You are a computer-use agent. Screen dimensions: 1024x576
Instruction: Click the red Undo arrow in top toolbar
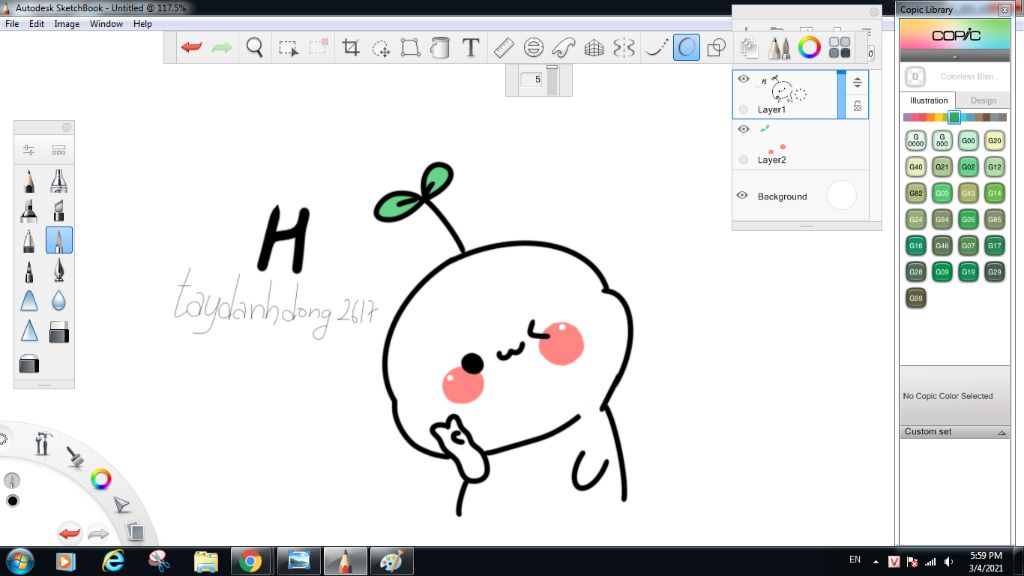pos(191,48)
